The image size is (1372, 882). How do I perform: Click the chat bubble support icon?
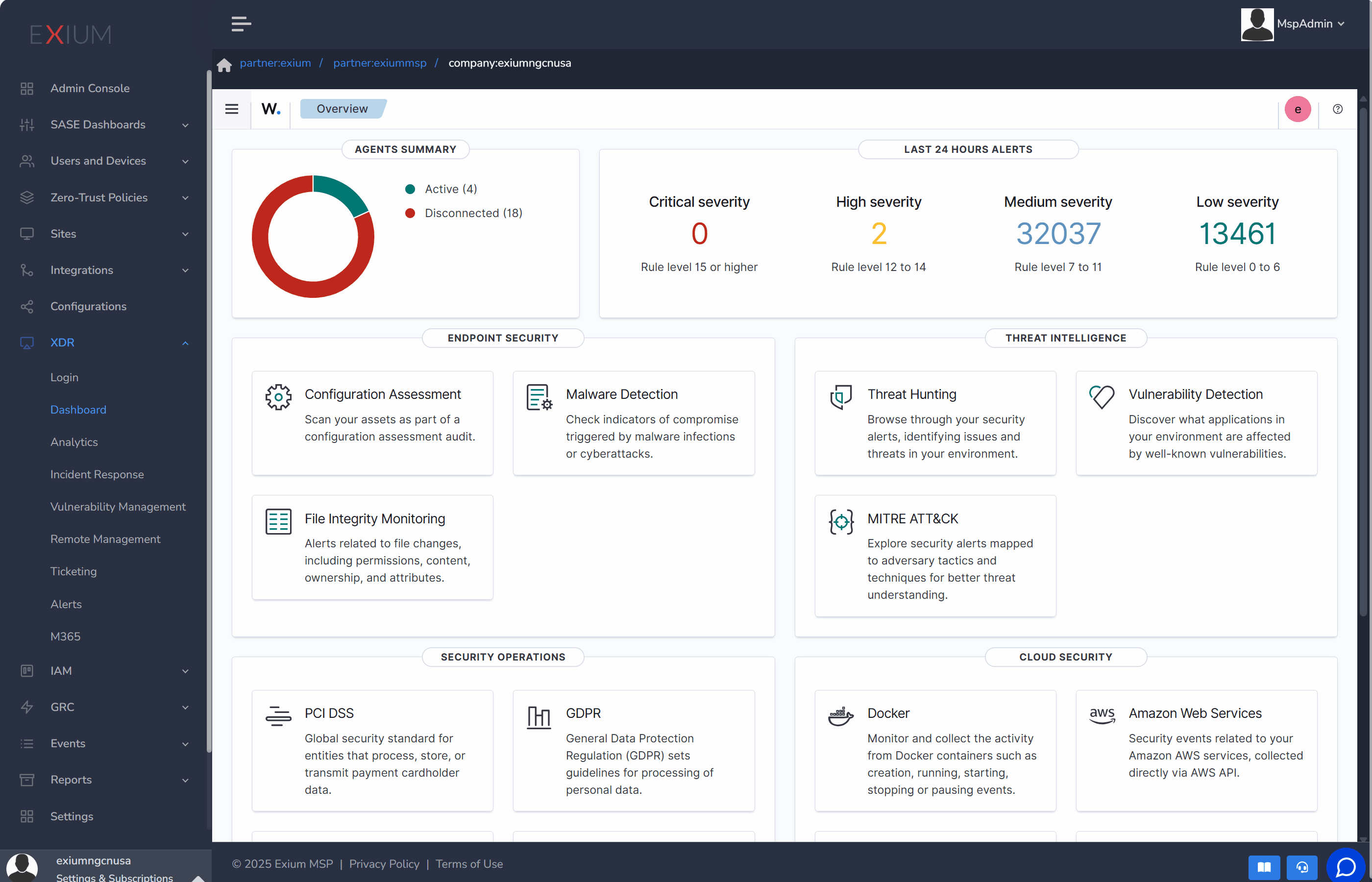1345,866
